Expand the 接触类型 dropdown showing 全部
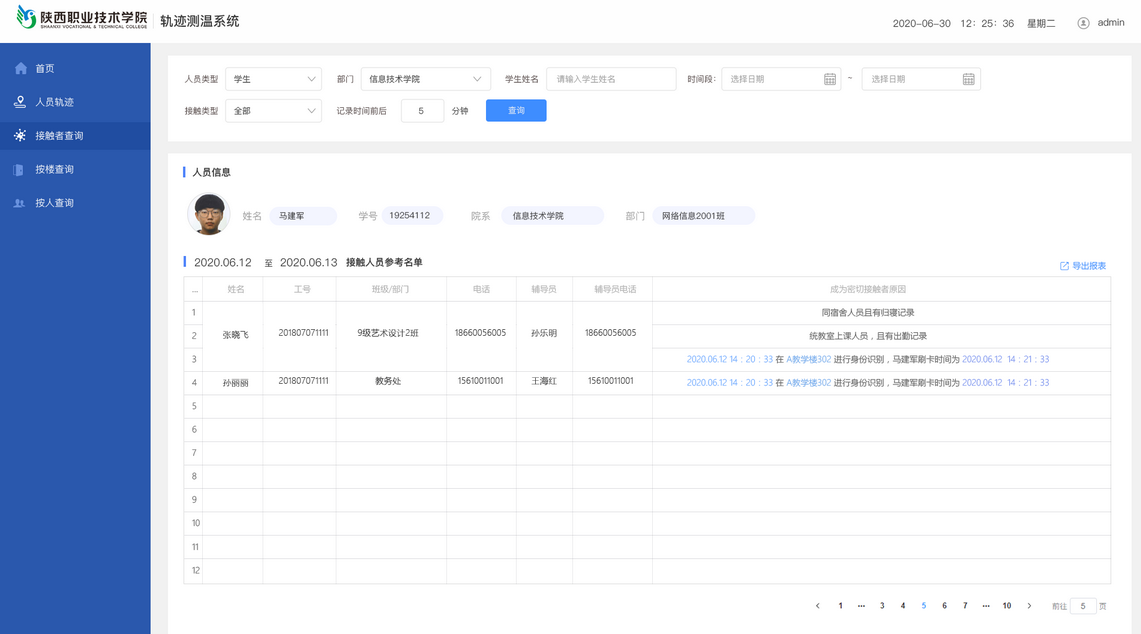1141x634 pixels. point(273,111)
